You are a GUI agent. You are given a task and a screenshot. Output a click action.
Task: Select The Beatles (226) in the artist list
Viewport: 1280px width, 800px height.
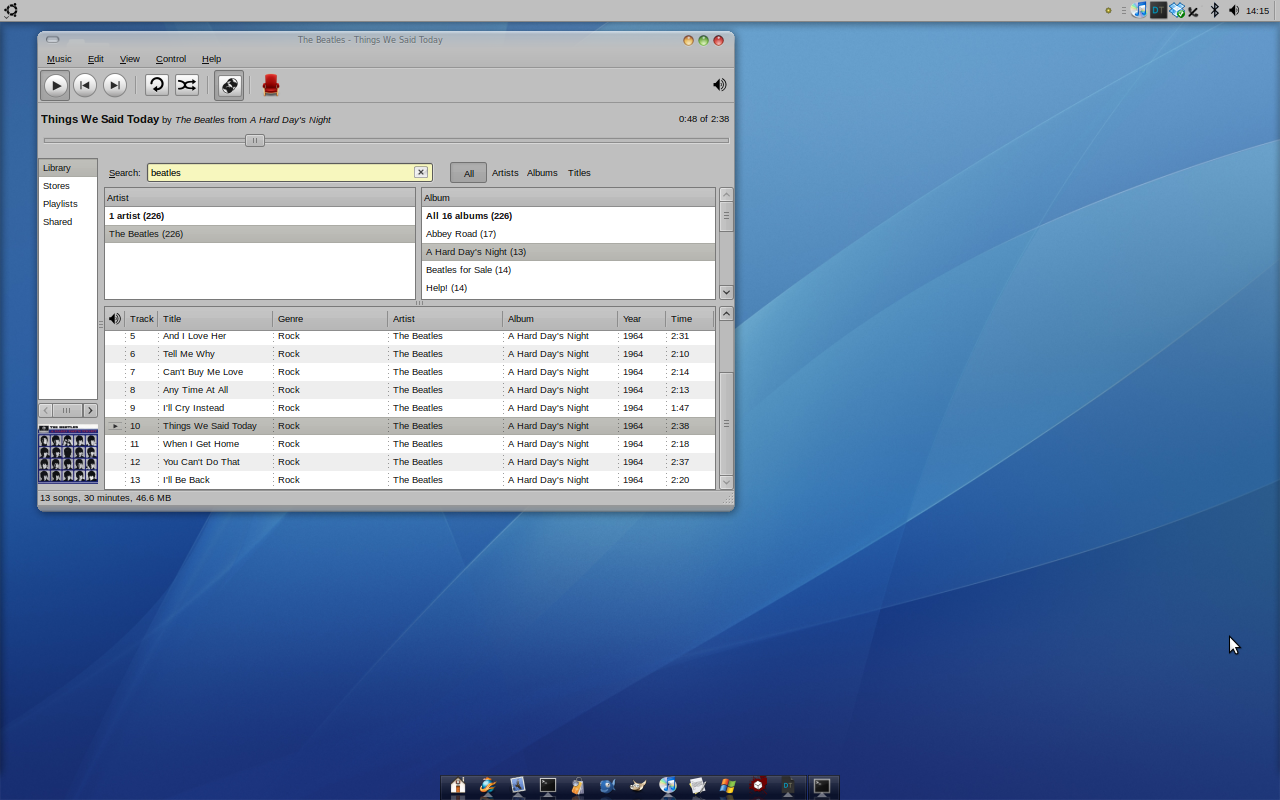pos(260,234)
